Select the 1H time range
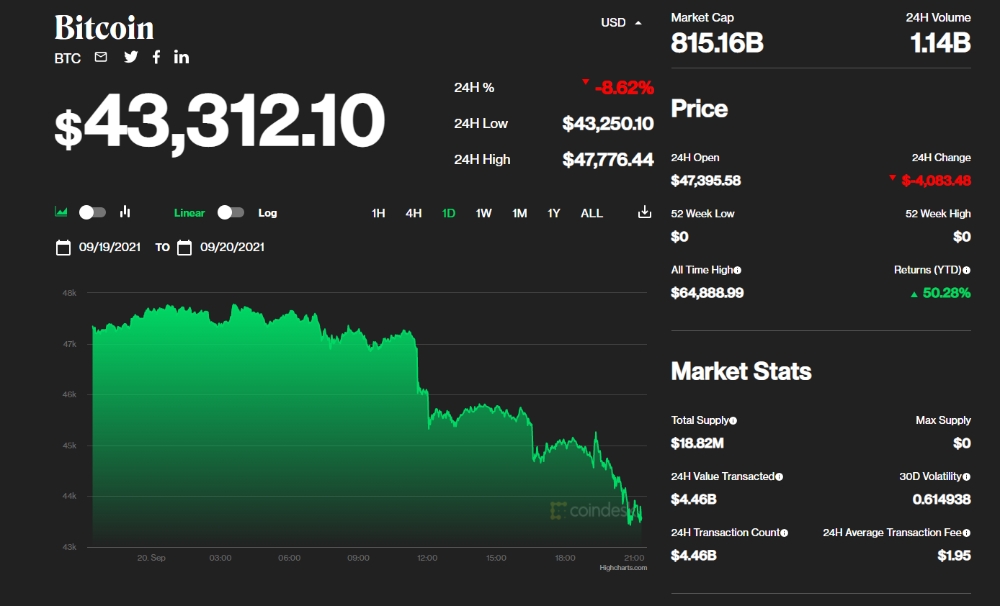The image size is (1000, 606). tap(378, 213)
